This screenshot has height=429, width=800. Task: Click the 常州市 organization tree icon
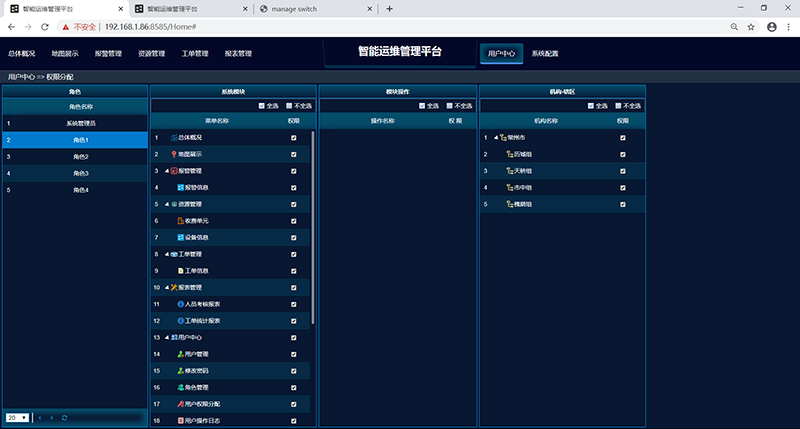(x=503, y=137)
